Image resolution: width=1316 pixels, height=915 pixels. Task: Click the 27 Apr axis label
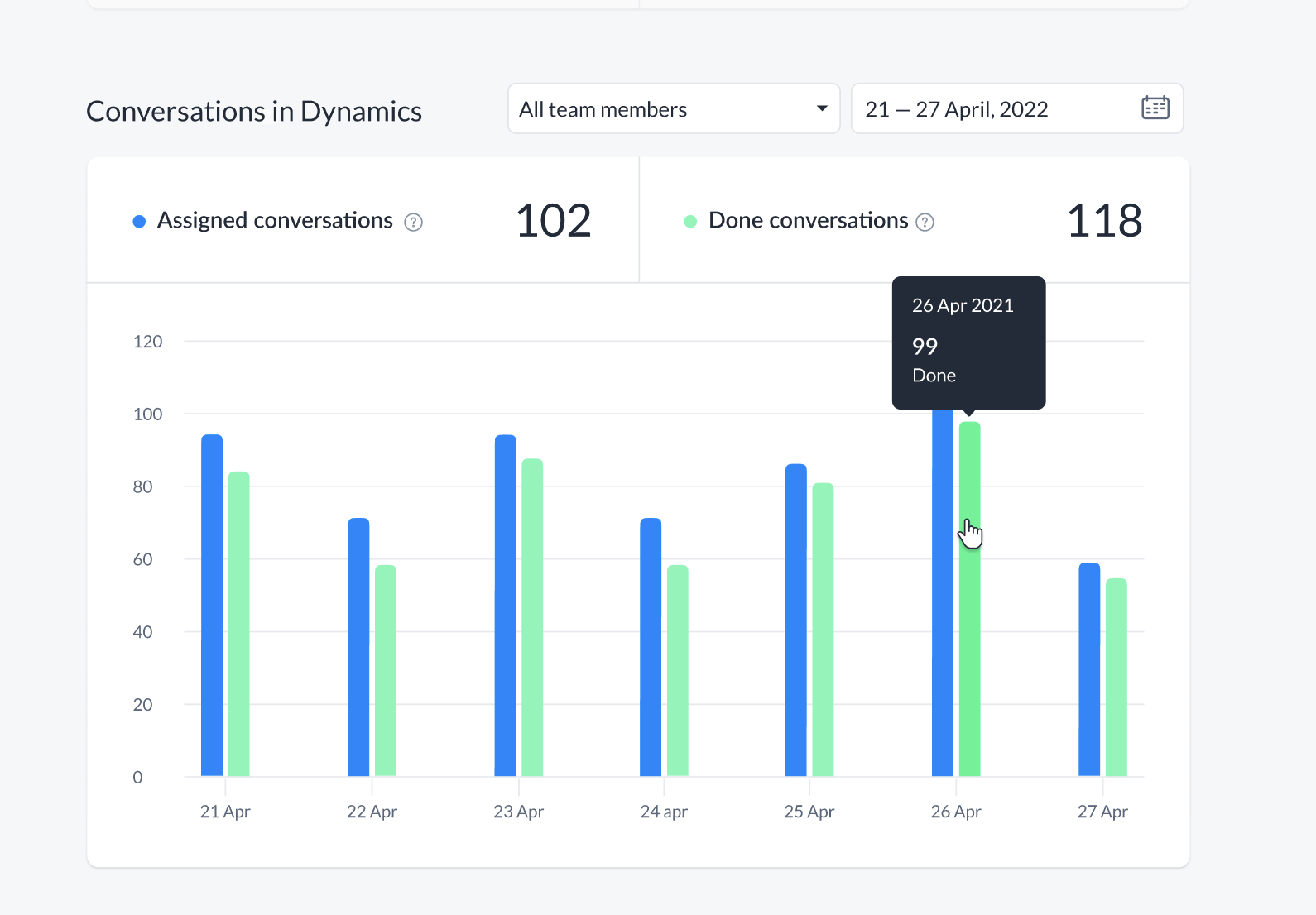(1102, 812)
